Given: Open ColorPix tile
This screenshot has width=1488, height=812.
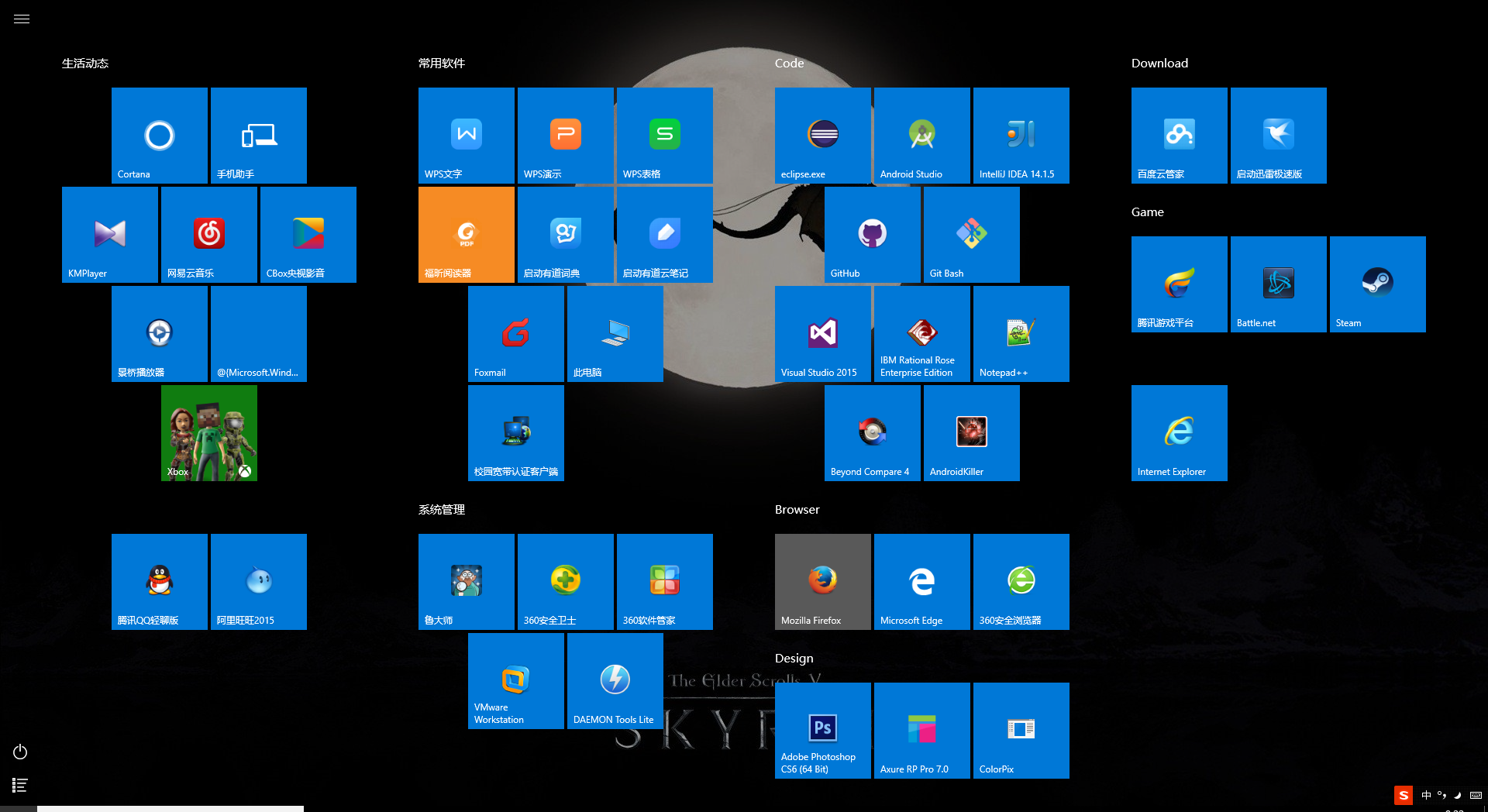Looking at the screenshot, I should 1021,731.
